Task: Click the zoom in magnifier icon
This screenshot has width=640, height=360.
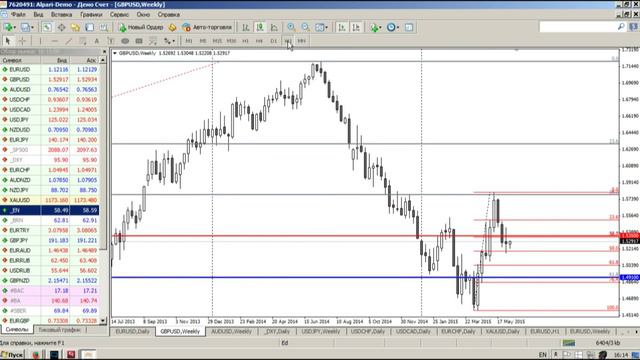Action: click(291, 27)
